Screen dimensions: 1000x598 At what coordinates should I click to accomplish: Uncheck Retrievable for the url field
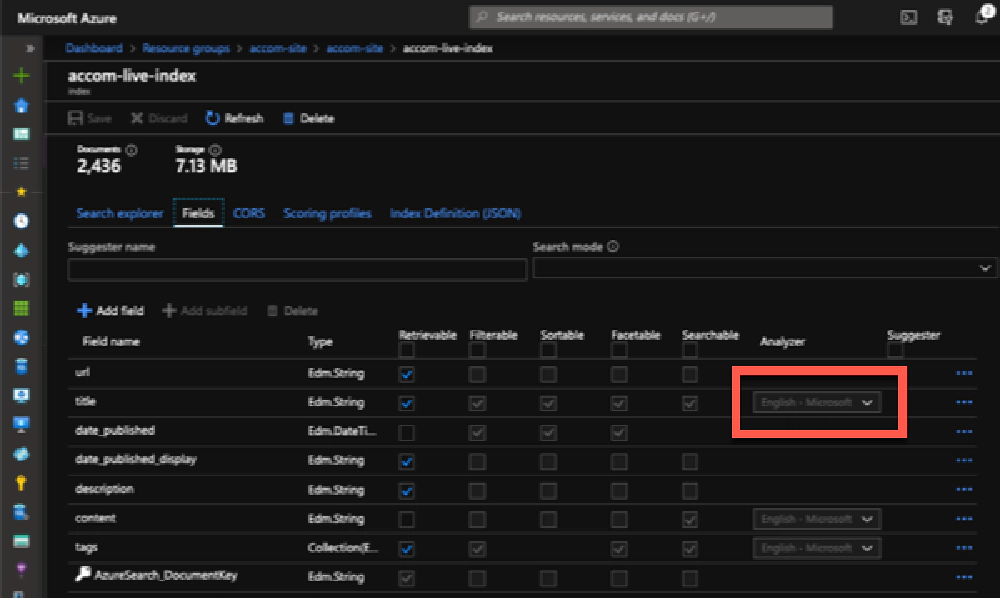[x=408, y=374]
